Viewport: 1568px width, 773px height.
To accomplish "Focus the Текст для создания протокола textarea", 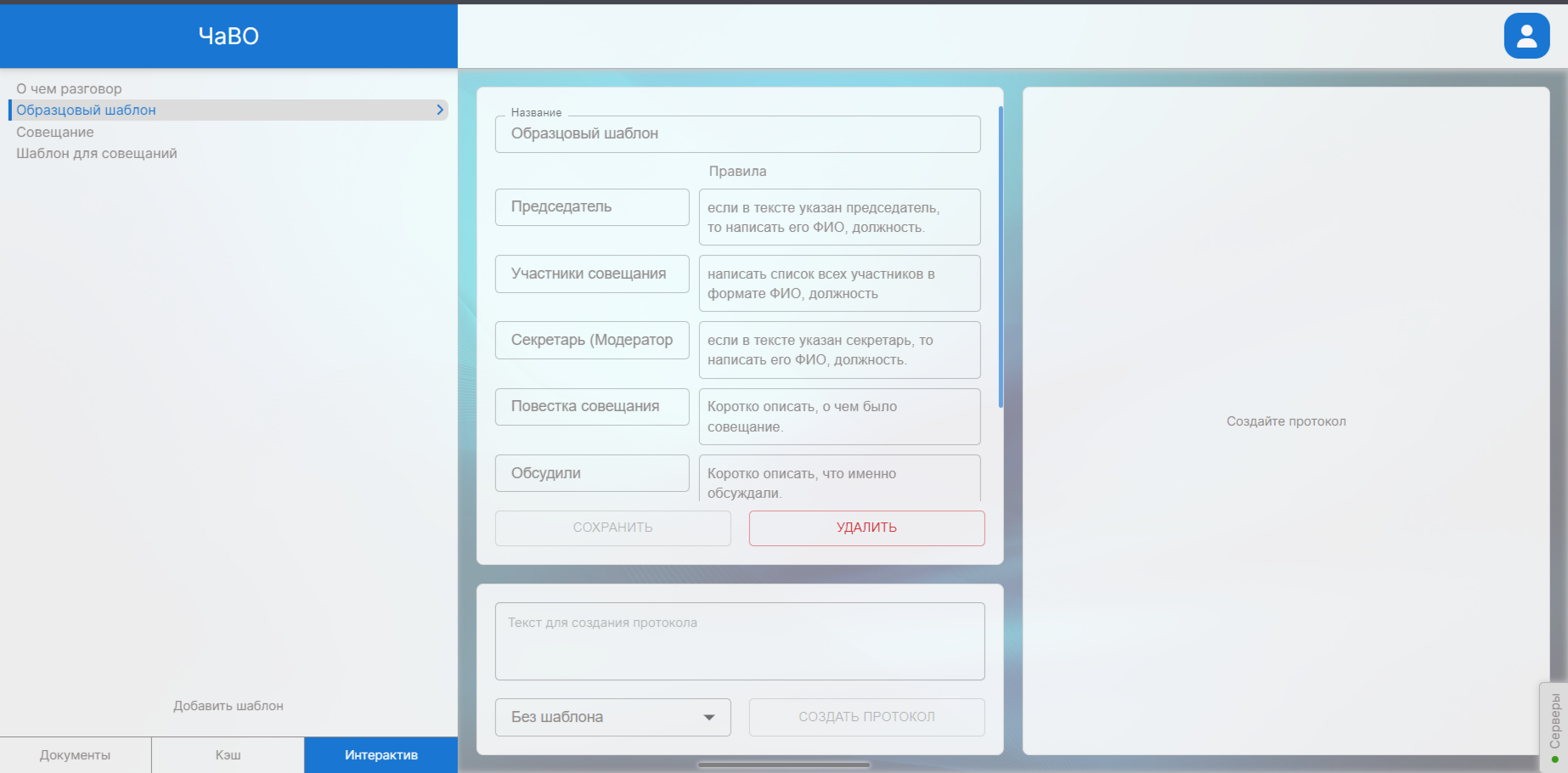I will (739, 641).
